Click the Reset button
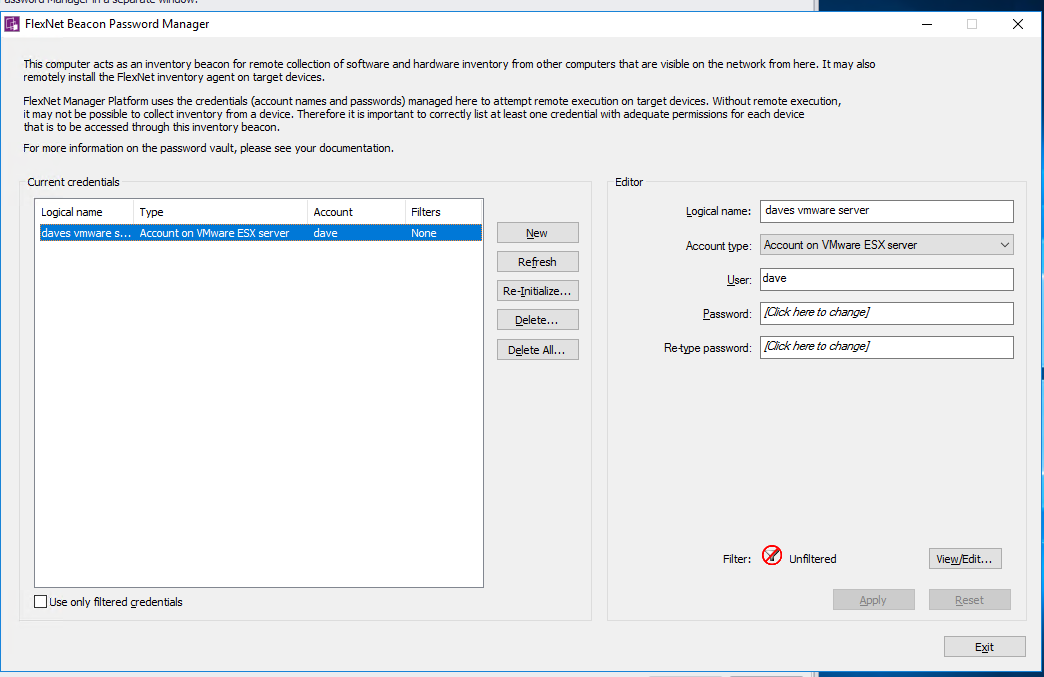1044x677 pixels. click(969, 600)
